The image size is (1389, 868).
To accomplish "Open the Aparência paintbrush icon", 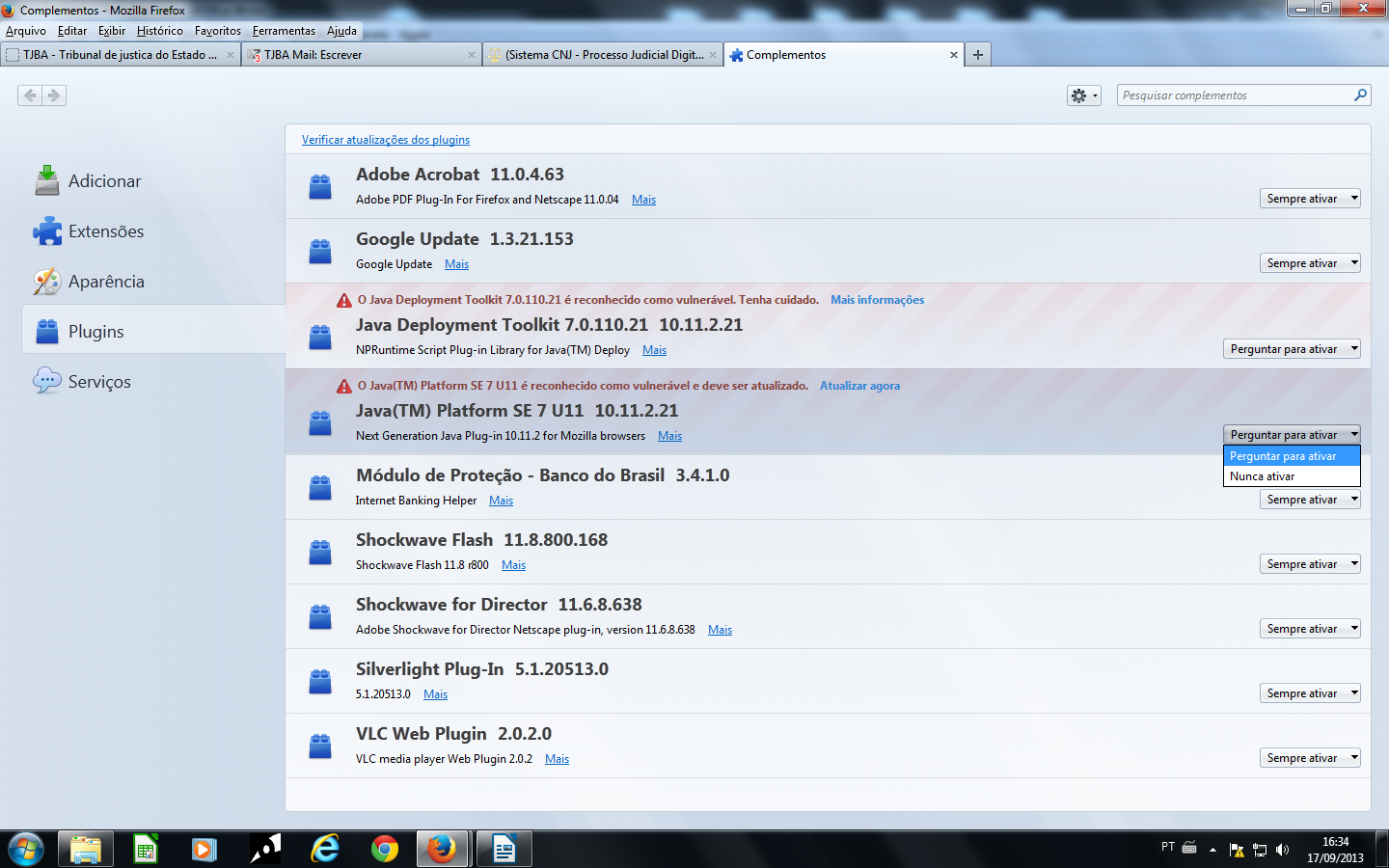I will [x=47, y=281].
